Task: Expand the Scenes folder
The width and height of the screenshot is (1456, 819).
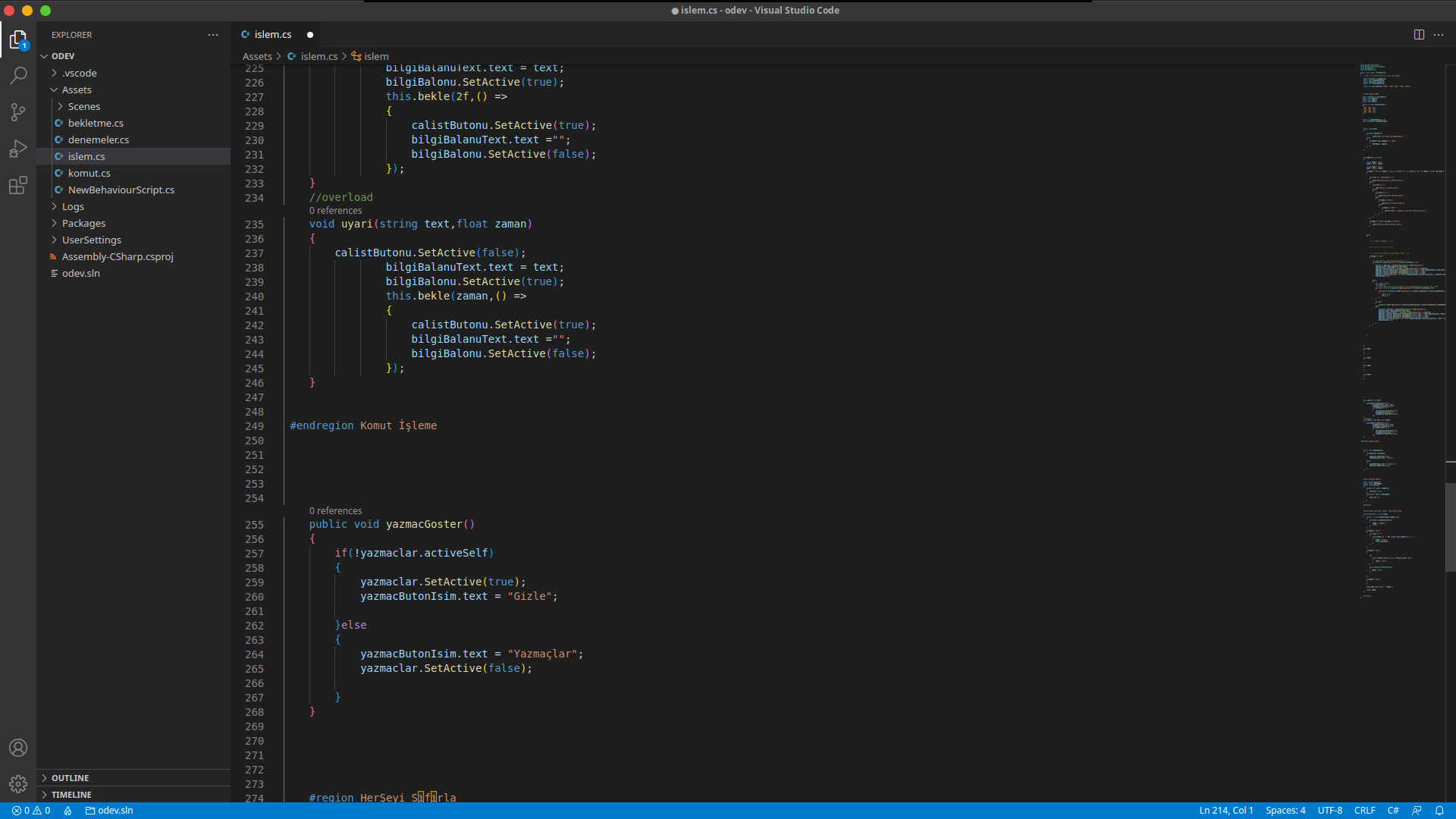Action: 83,106
